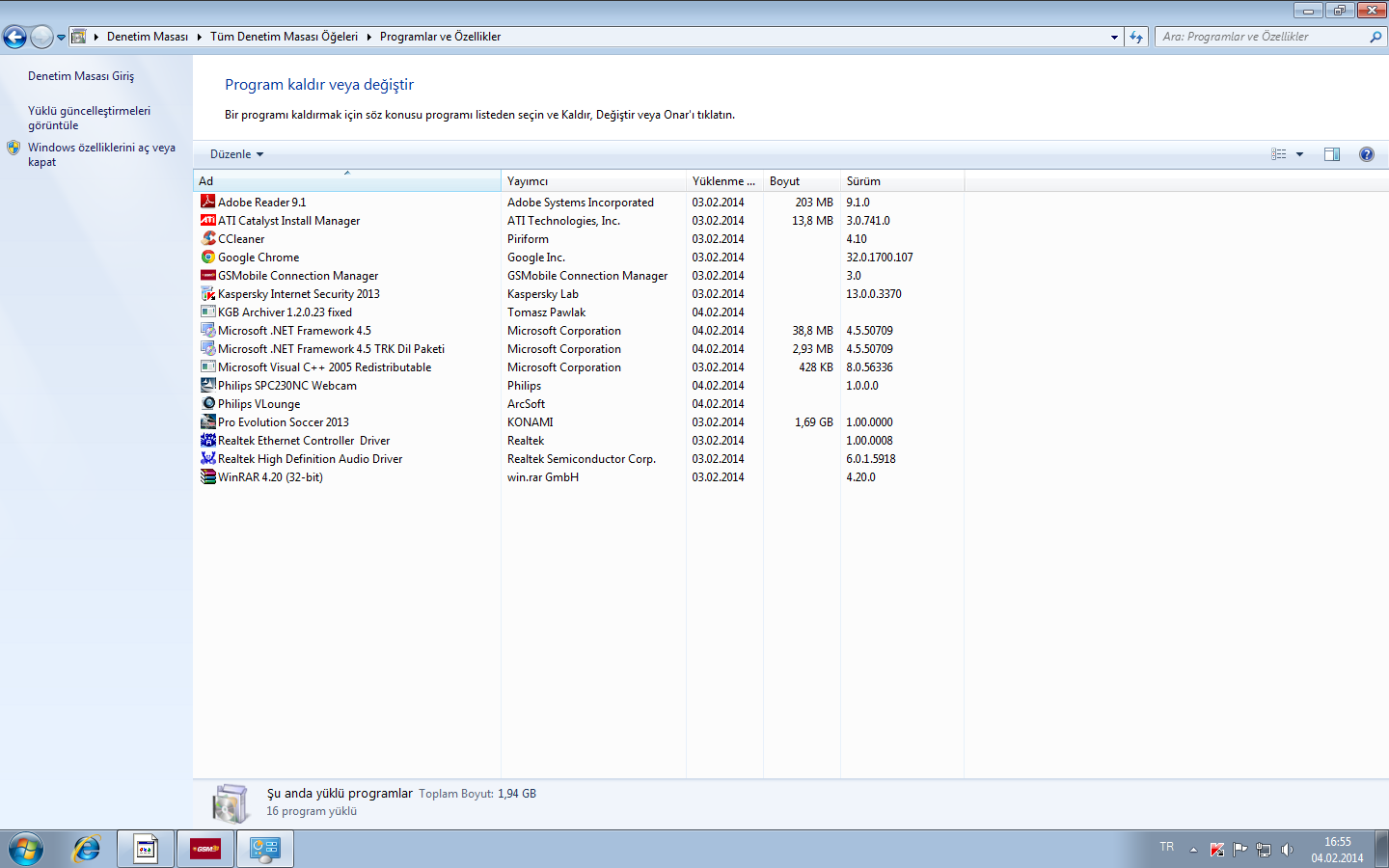The width and height of the screenshot is (1389, 868).
Task: Click the Tomasz Pawlak publisher cell
Action: (547, 312)
